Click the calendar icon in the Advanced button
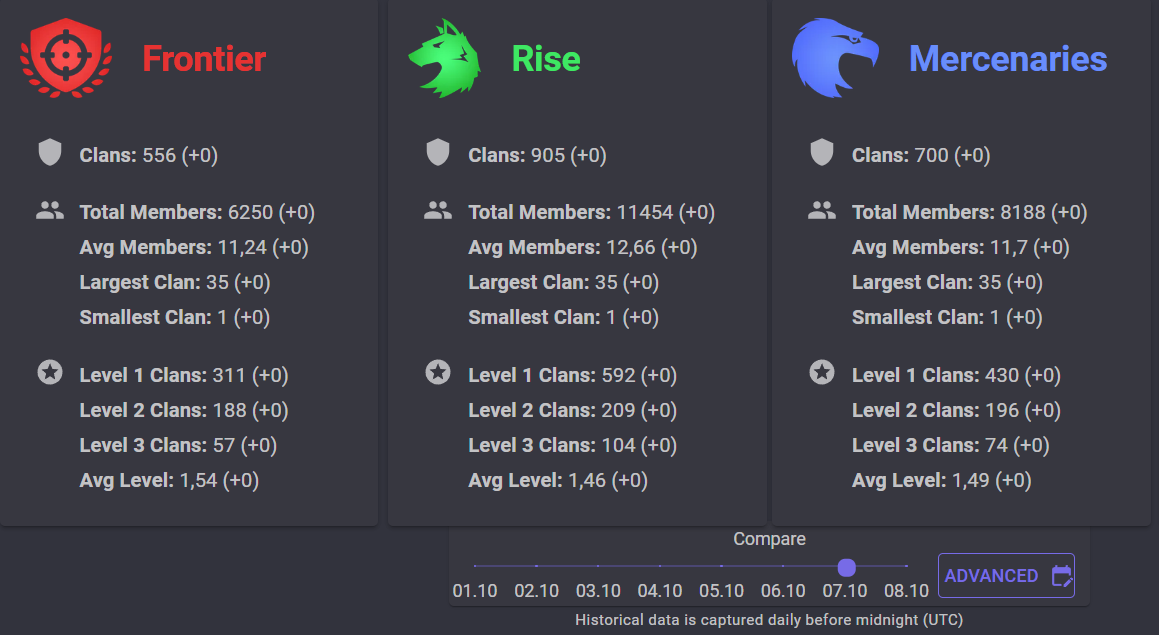 coord(1062,576)
